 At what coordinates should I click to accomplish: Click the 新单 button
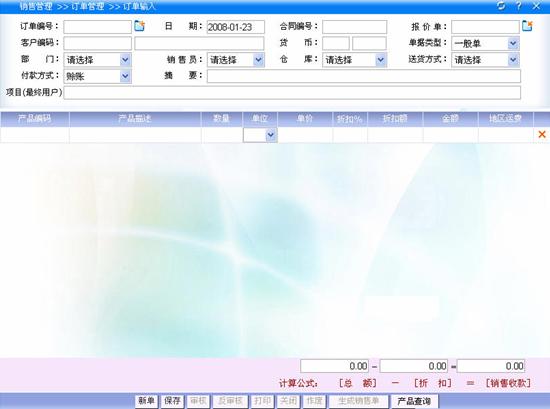click(147, 401)
